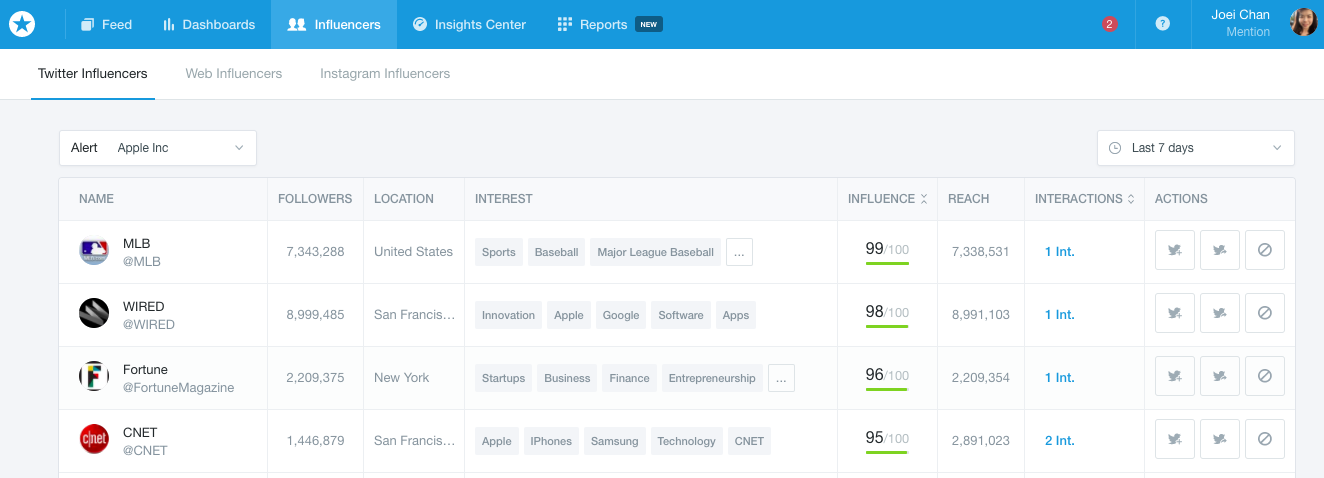Block the MLB influencer
This screenshot has width=1324, height=478.
(1265, 251)
